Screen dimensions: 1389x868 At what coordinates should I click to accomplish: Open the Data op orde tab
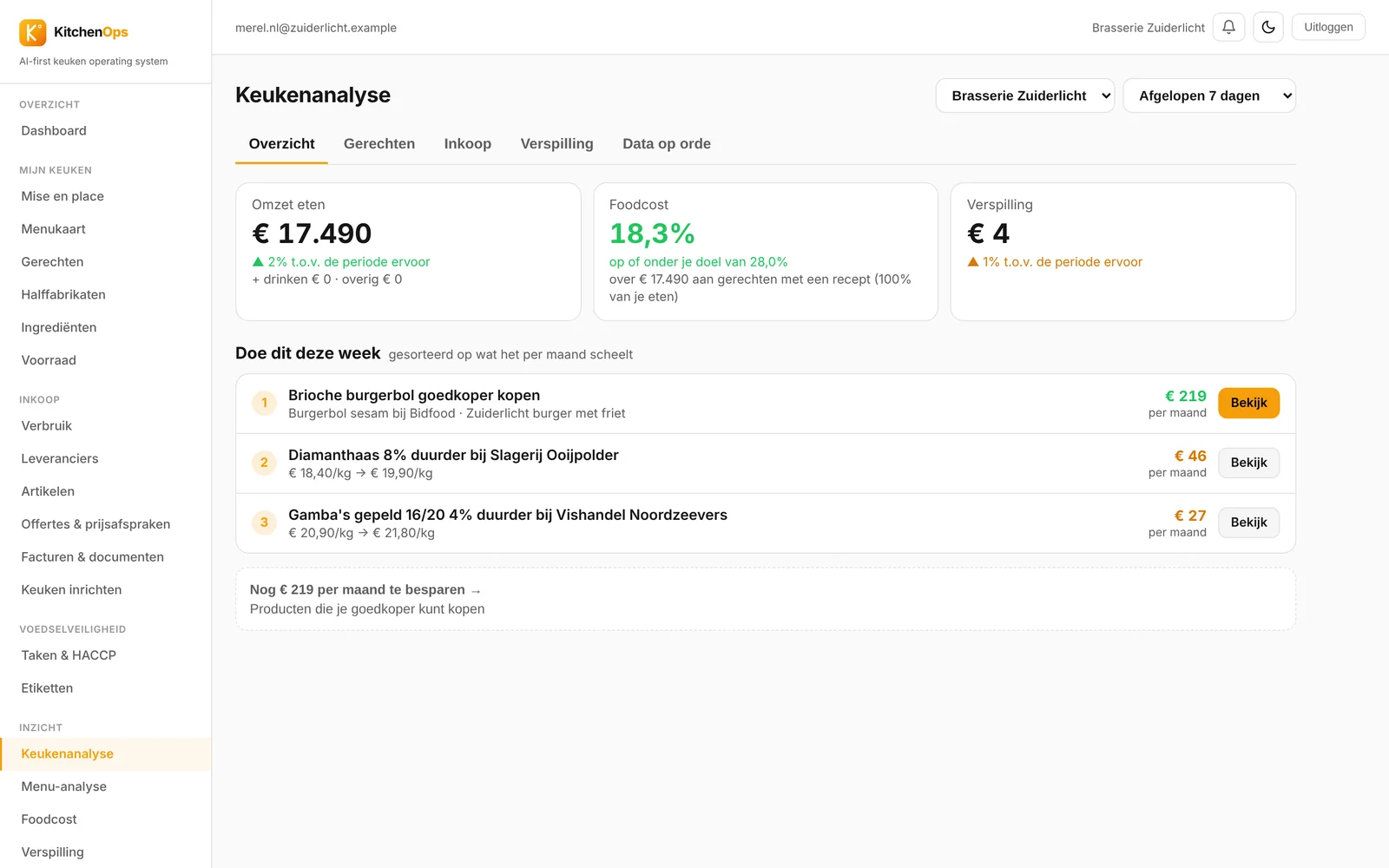[667, 144]
